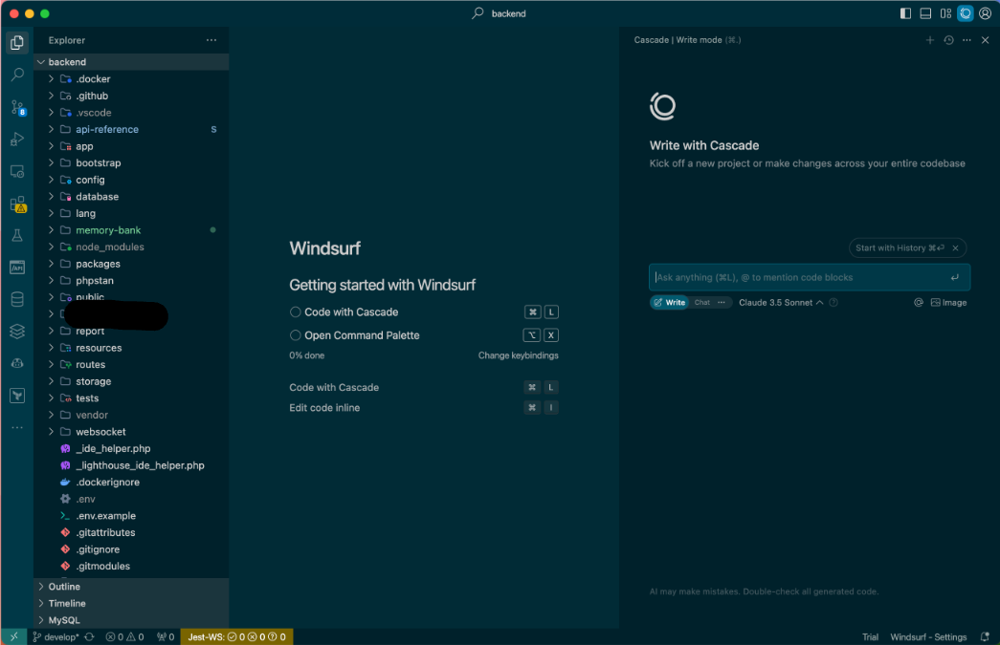Open notifications bell in status bar
1000x645 pixels.
(x=985, y=637)
